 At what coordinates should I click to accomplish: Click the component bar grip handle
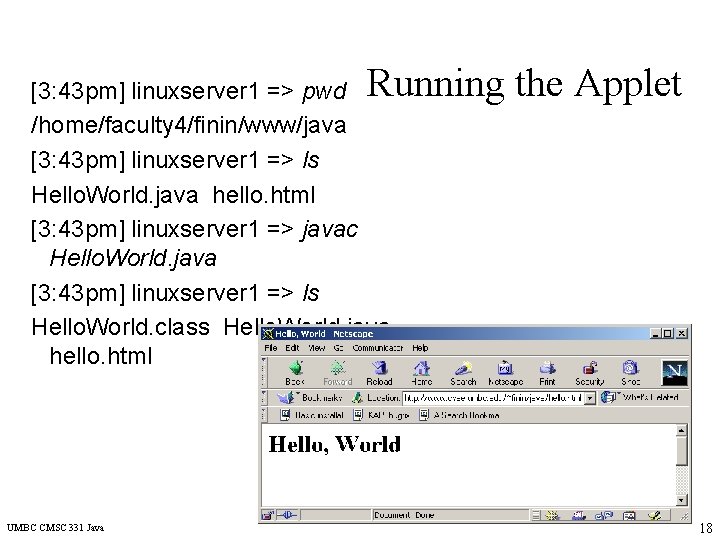[536, 516]
